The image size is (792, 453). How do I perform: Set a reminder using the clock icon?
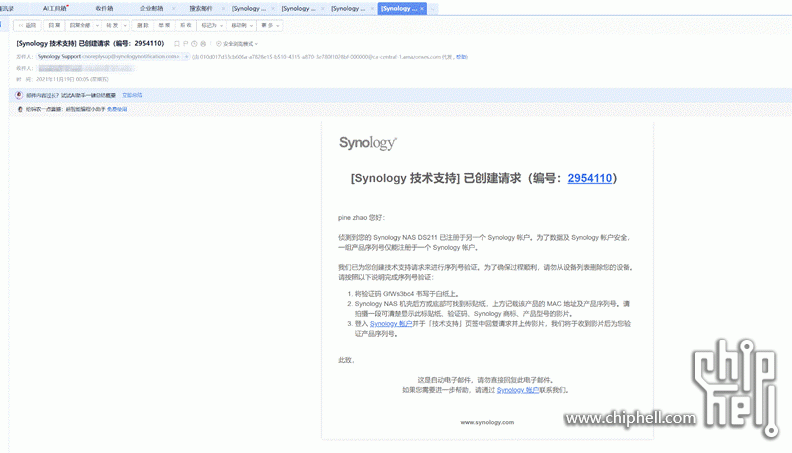click(194, 44)
